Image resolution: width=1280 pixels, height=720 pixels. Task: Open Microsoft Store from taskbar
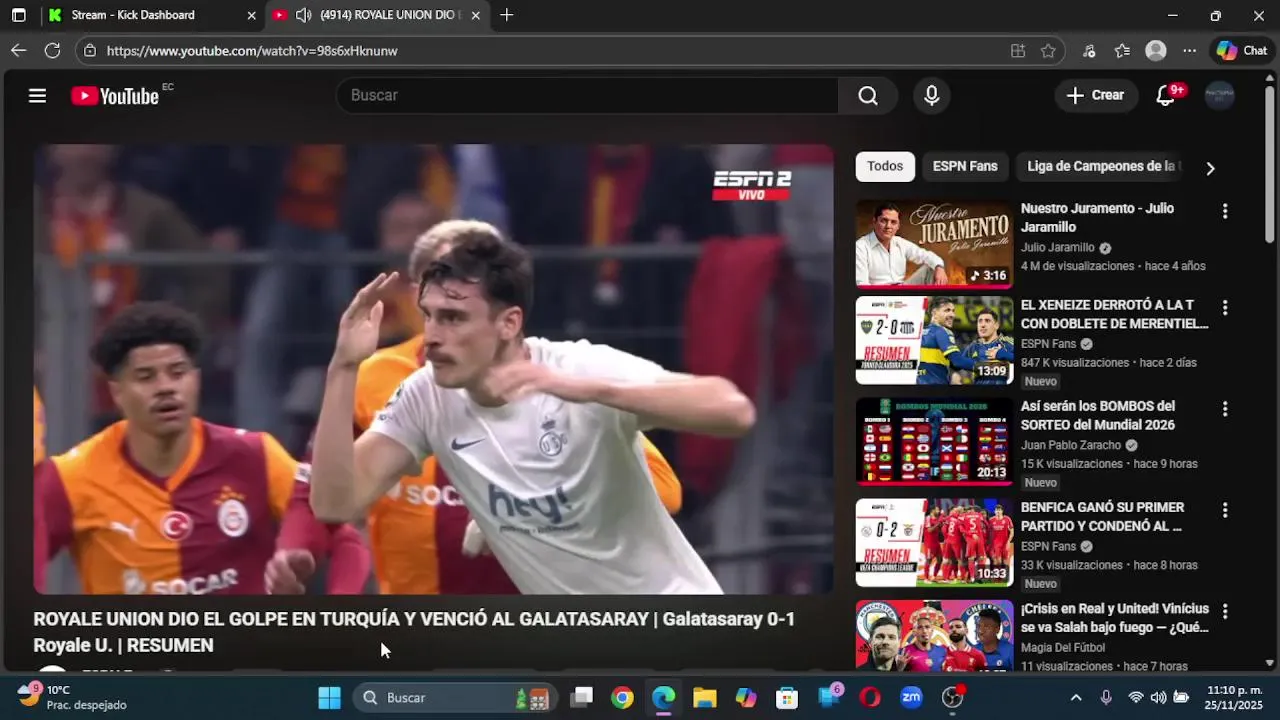(x=787, y=697)
